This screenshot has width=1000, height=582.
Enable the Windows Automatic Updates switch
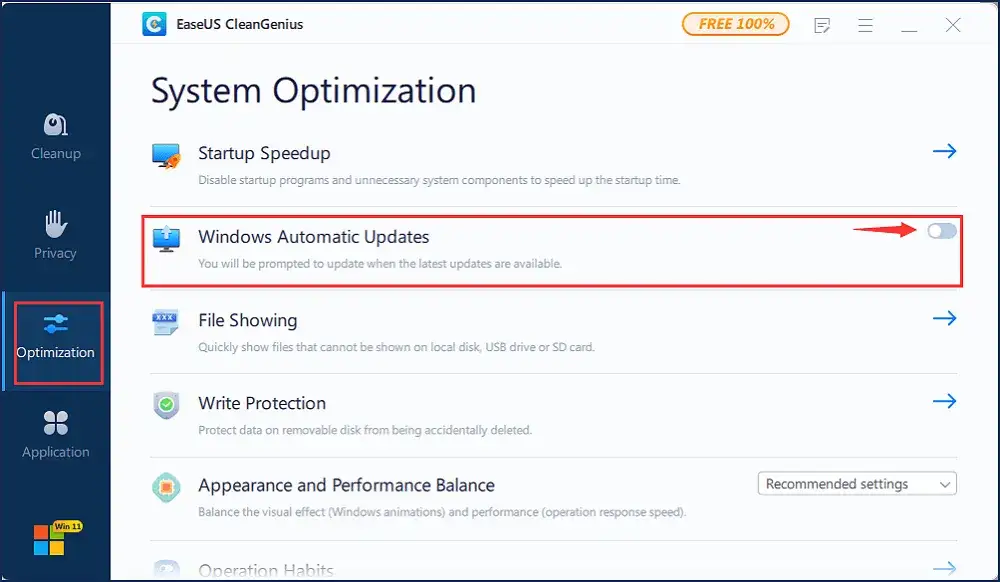(x=941, y=231)
